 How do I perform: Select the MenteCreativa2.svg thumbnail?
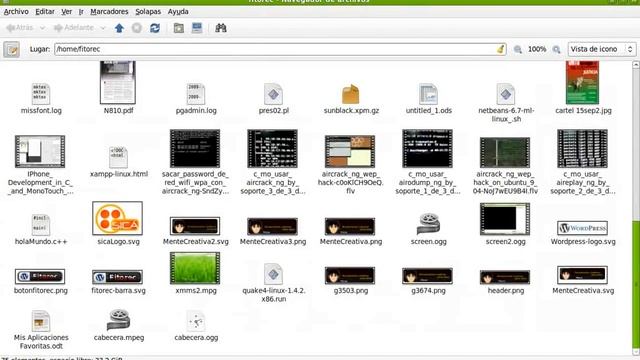point(195,226)
